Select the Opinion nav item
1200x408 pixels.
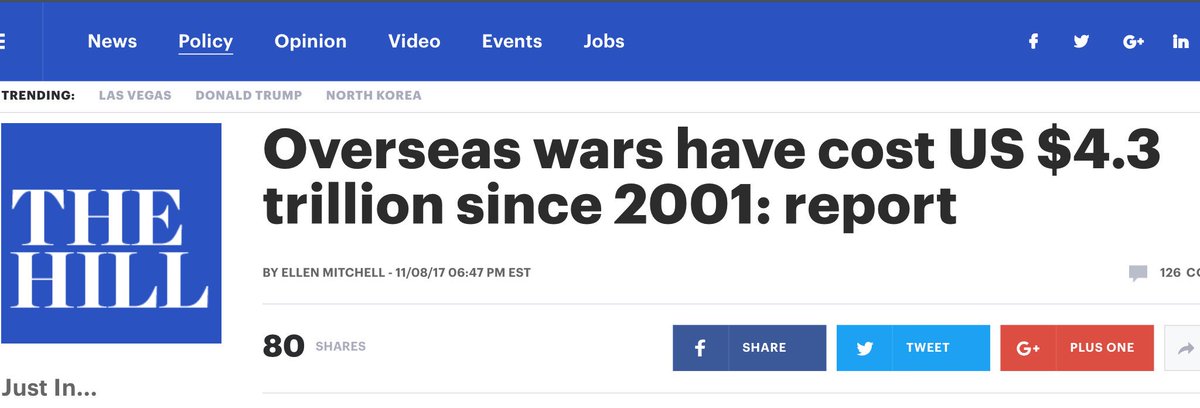point(311,42)
